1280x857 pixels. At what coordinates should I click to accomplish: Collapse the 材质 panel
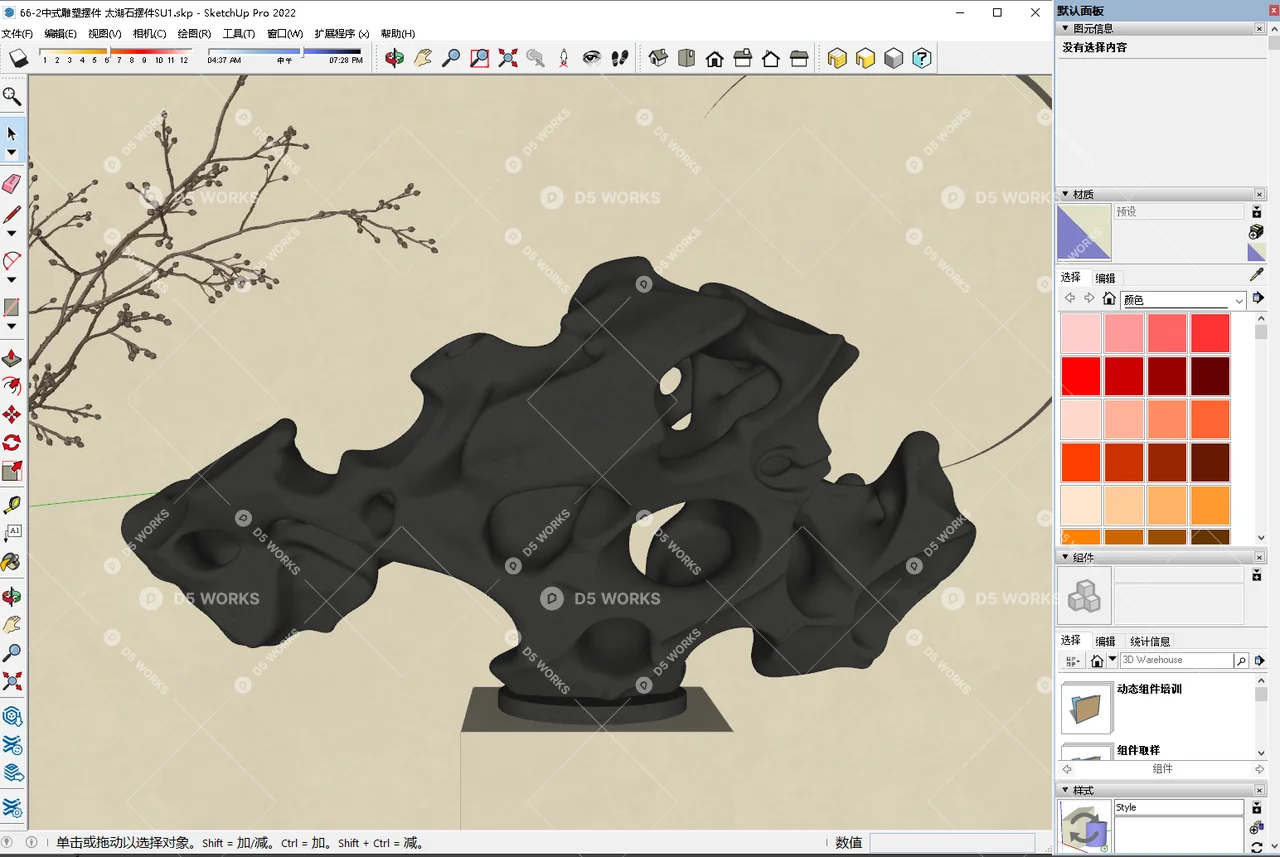[x=1066, y=194]
